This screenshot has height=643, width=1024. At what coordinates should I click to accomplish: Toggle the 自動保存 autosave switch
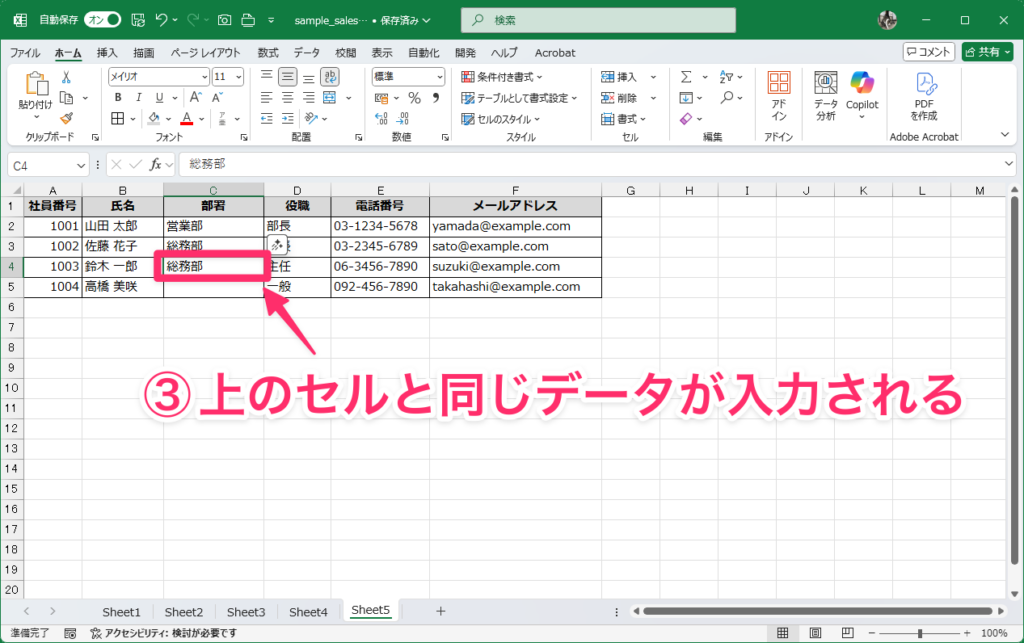[x=102, y=20]
